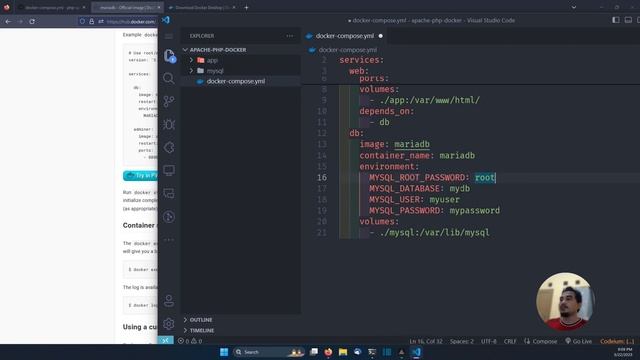Image resolution: width=640 pixels, height=360 pixels.
Task: Click the mariadb image value on line 13
Action: [x=412, y=144]
